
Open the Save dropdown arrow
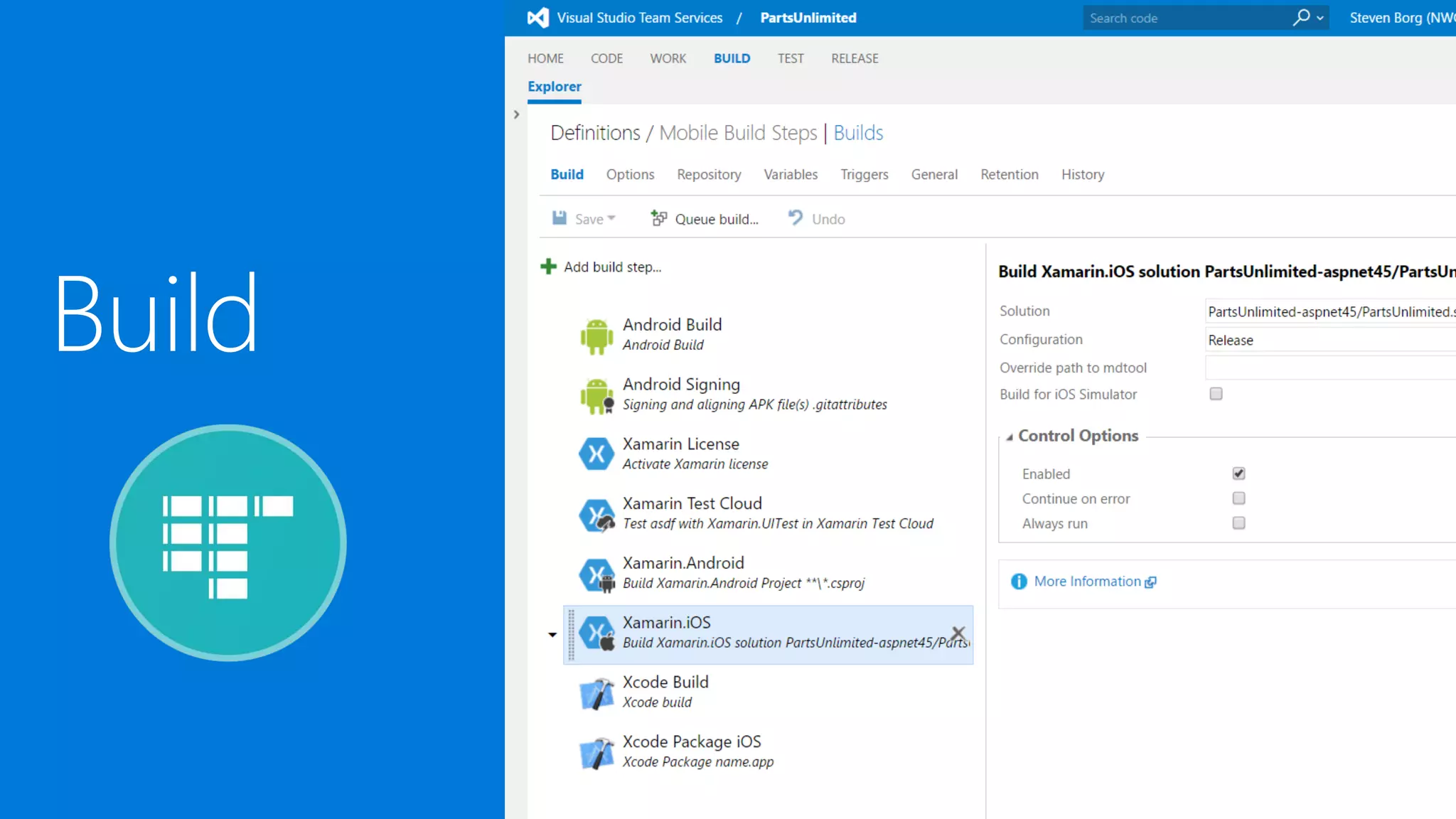coord(611,218)
